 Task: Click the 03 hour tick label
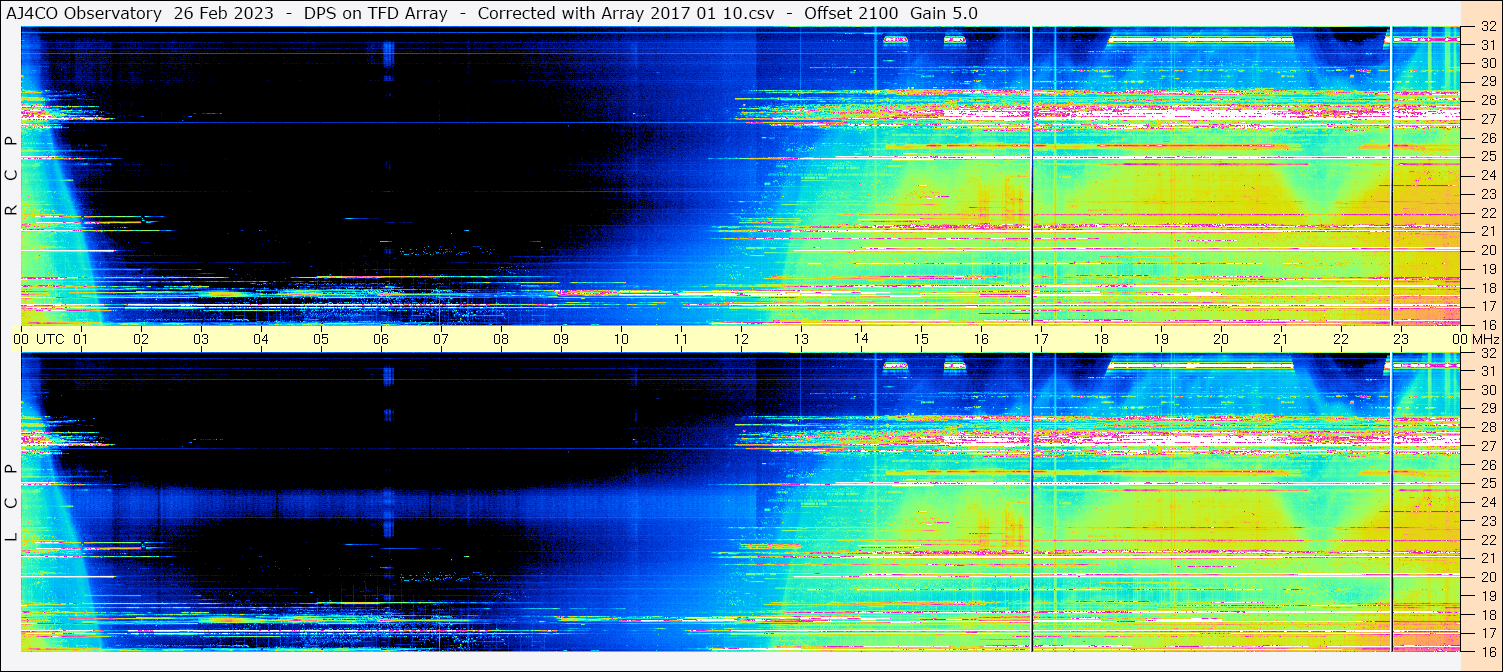tap(201, 339)
